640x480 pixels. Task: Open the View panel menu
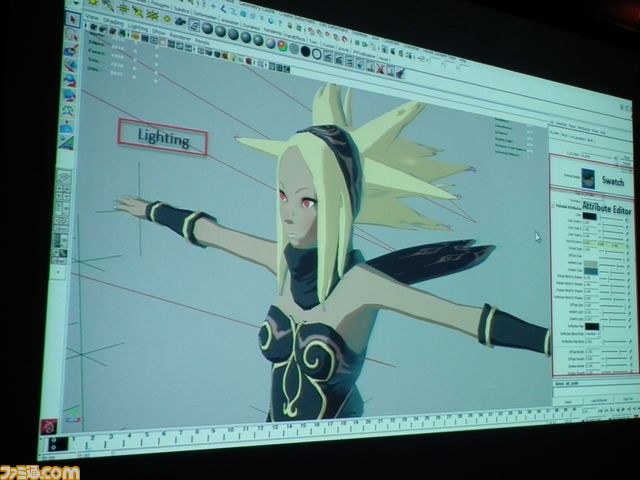(x=92, y=18)
